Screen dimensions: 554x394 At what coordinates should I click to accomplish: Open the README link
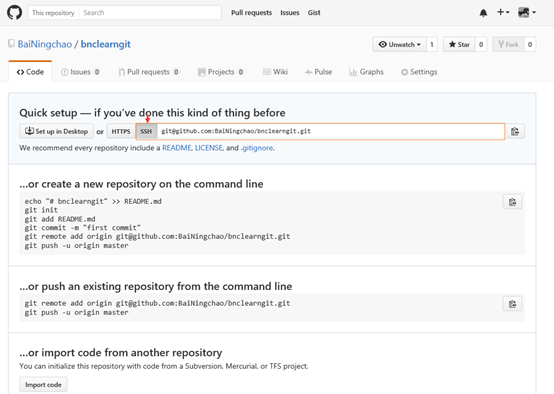point(177,148)
